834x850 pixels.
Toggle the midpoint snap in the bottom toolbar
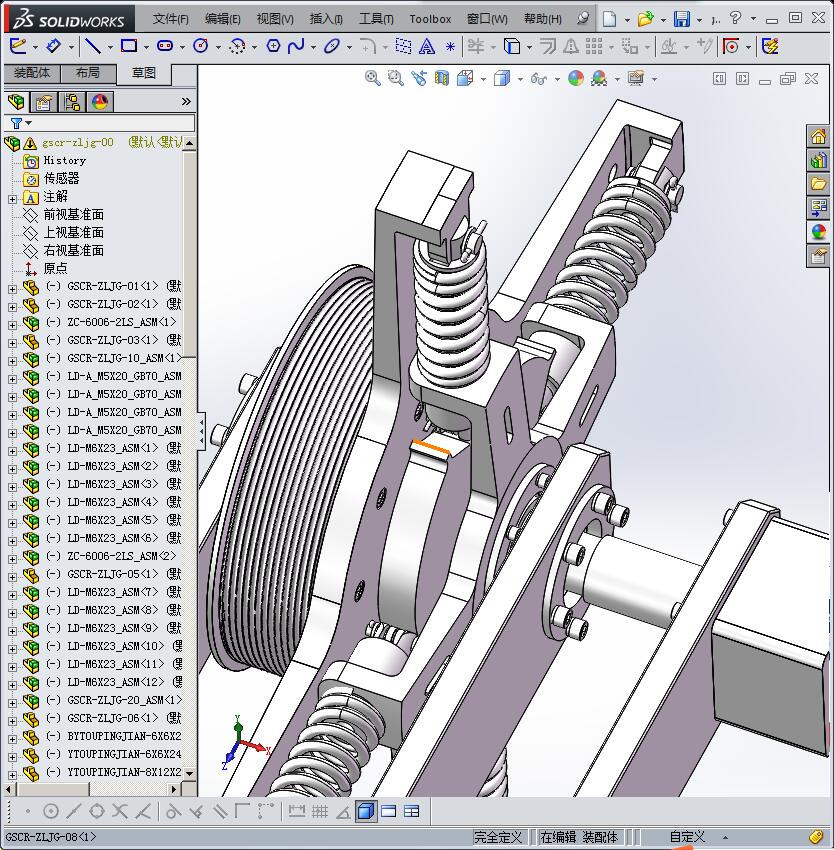click(74, 812)
